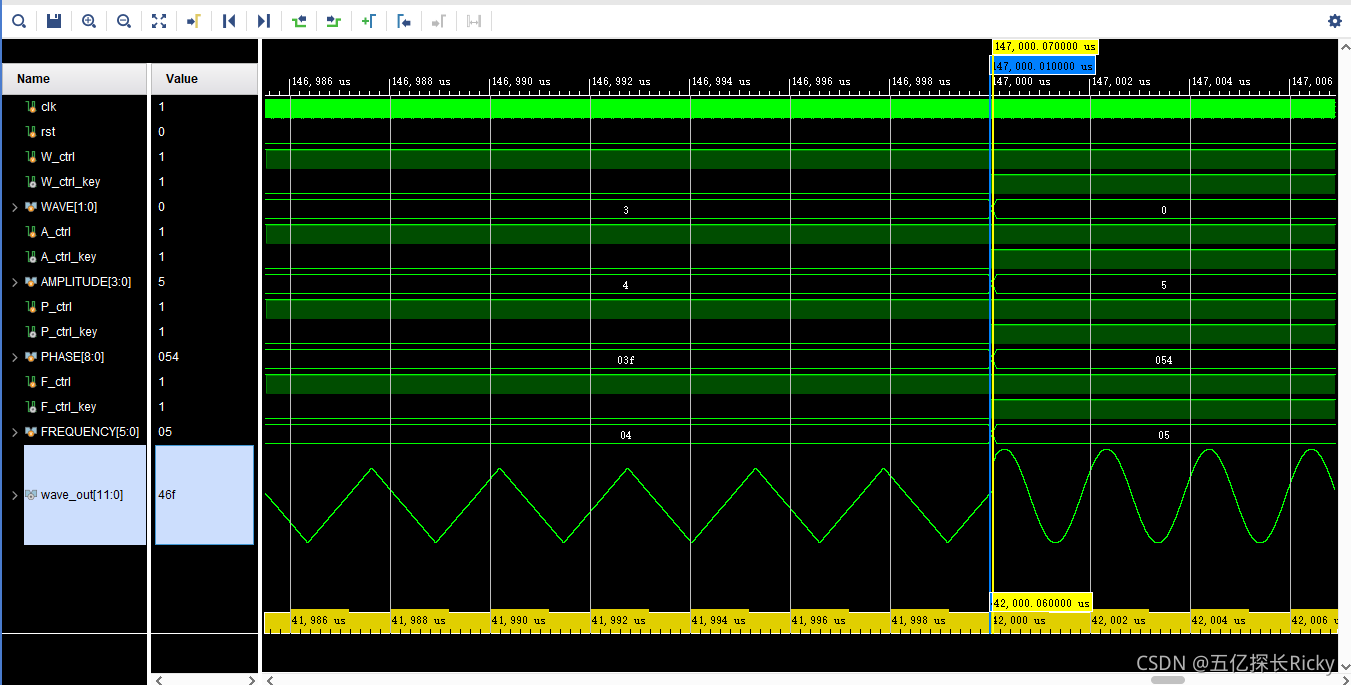Click bottom marker label 42,000.060000 us

click(x=1041, y=602)
